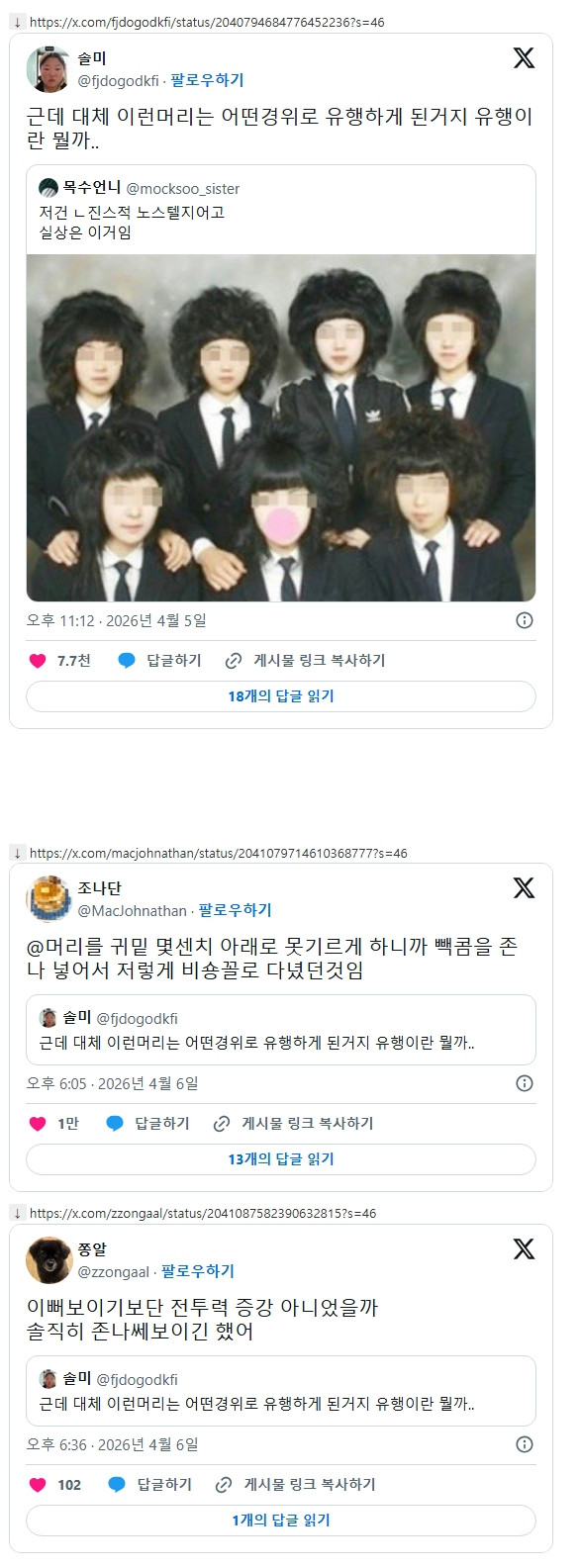Open info icon beside 오후 6:05 timestamp
The width and height of the screenshot is (580, 1568).
click(x=525, y=1083)
